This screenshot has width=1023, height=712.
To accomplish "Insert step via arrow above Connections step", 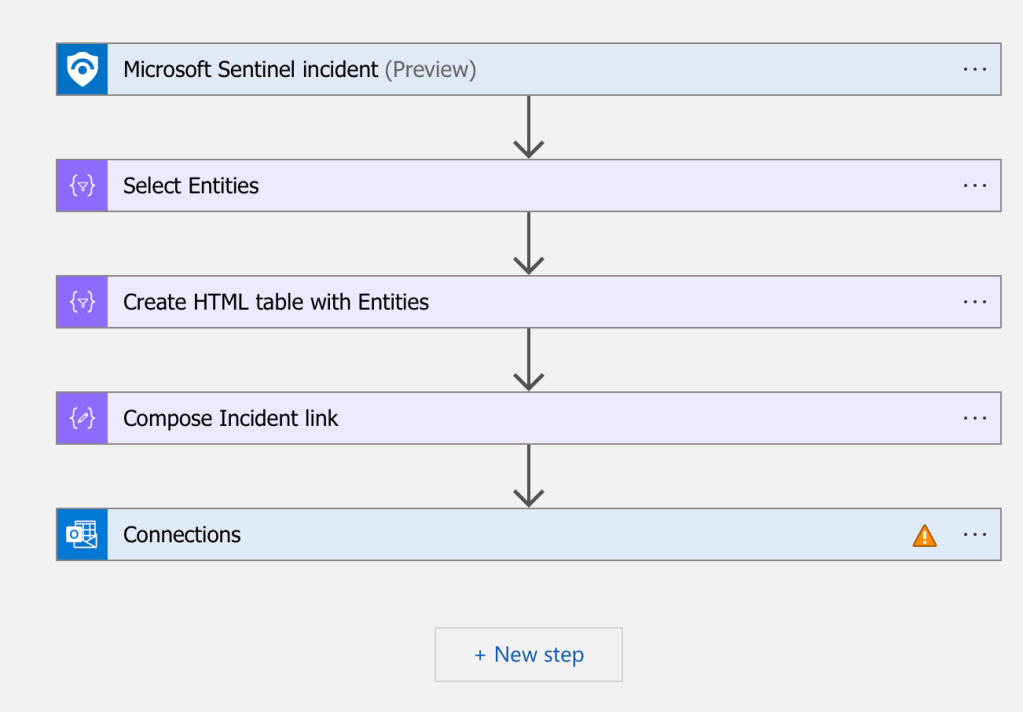I will click(x=528, y=476).
